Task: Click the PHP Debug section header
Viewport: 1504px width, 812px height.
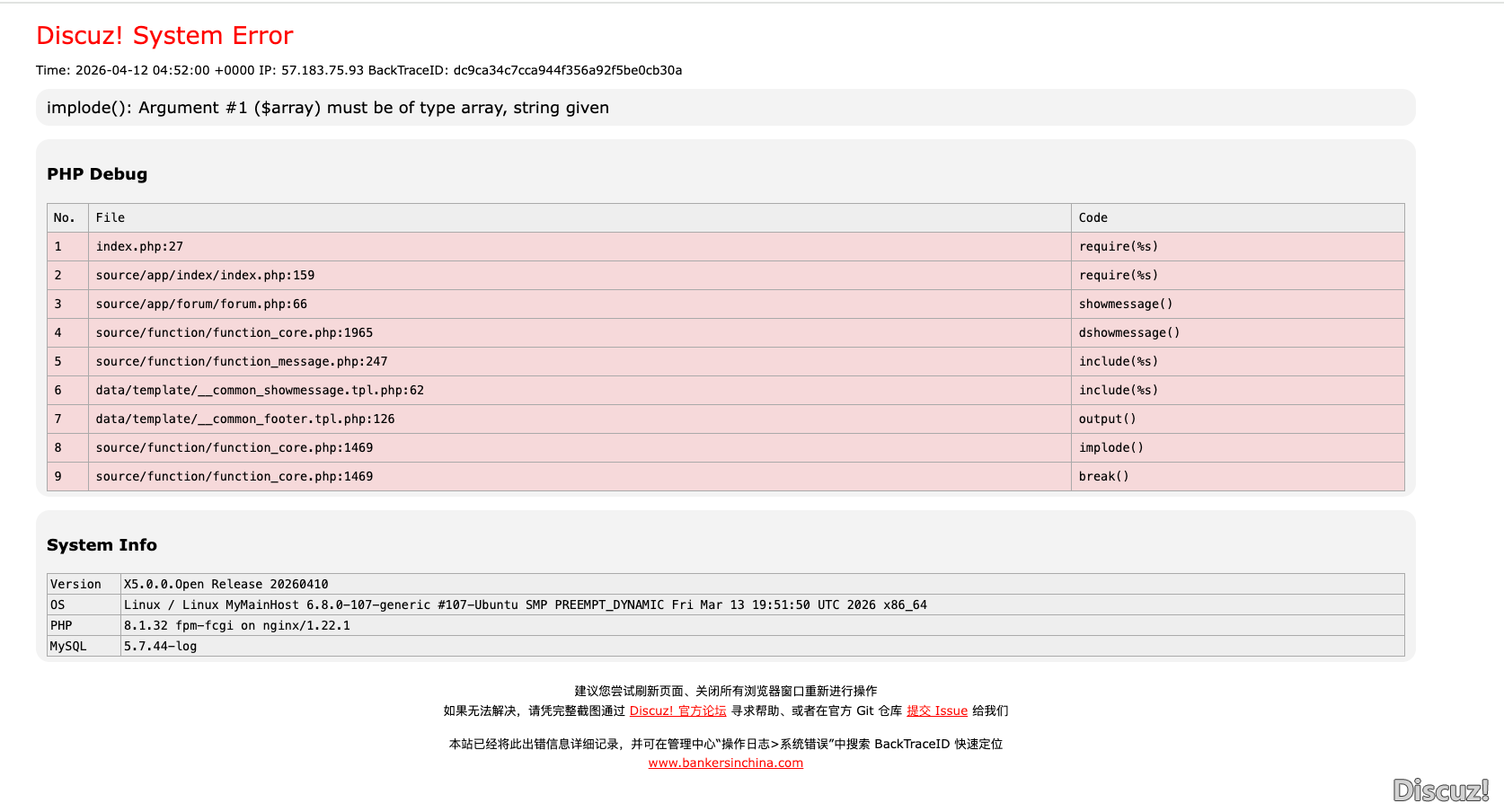Action: coord(97,173)
